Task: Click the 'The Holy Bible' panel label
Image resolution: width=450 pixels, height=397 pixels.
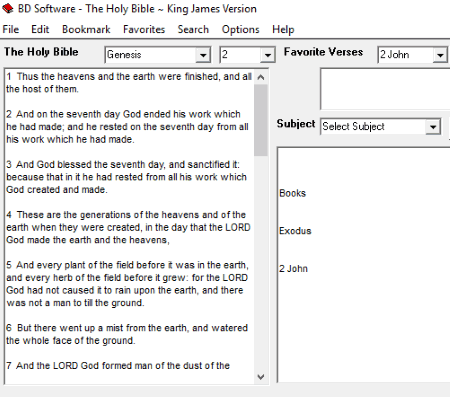Action: click(x=41, y=52)
